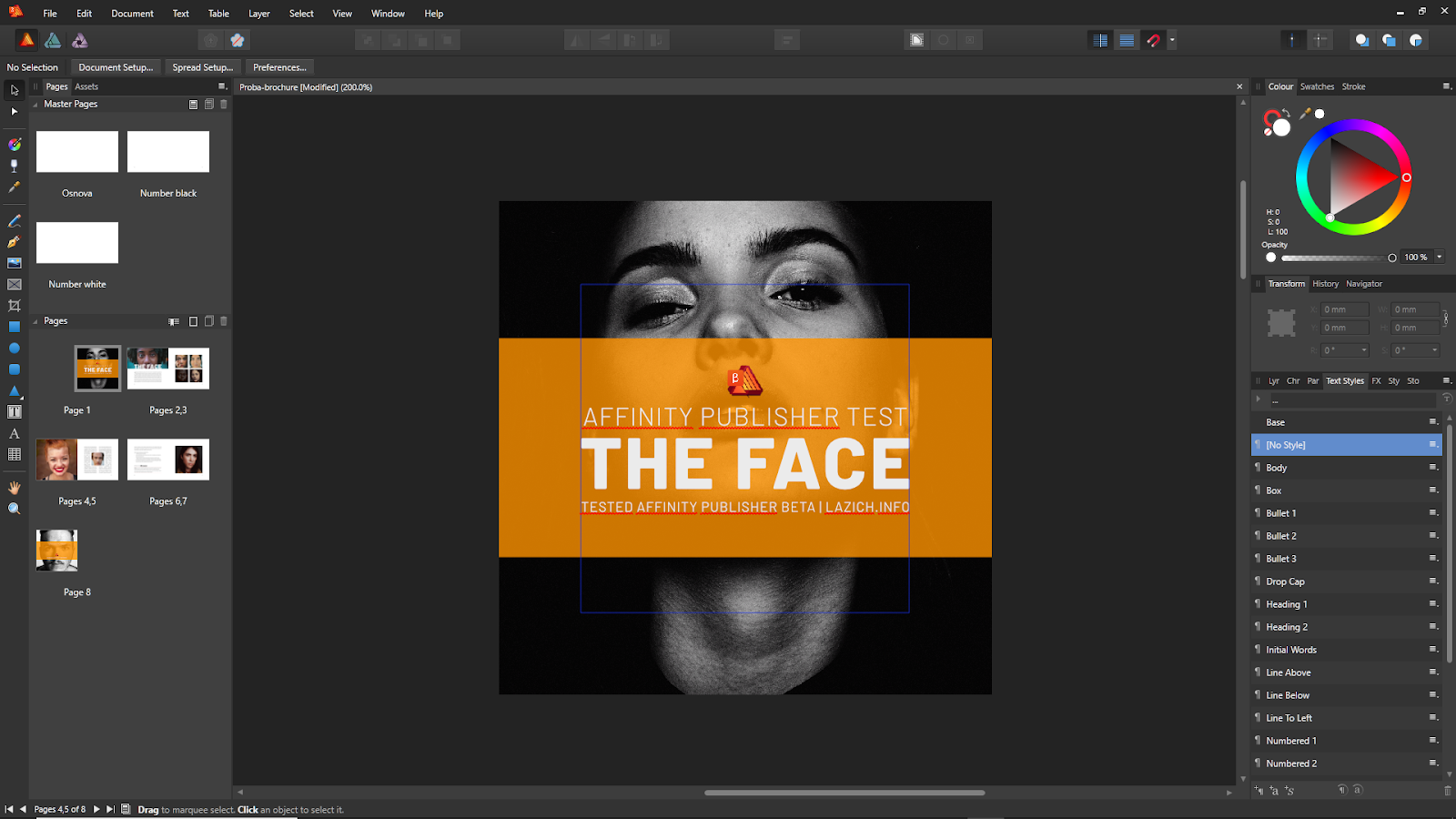This screenshot has height=819, width=1456.
Task: Switch to Assets tab
Action: point(86,86)
